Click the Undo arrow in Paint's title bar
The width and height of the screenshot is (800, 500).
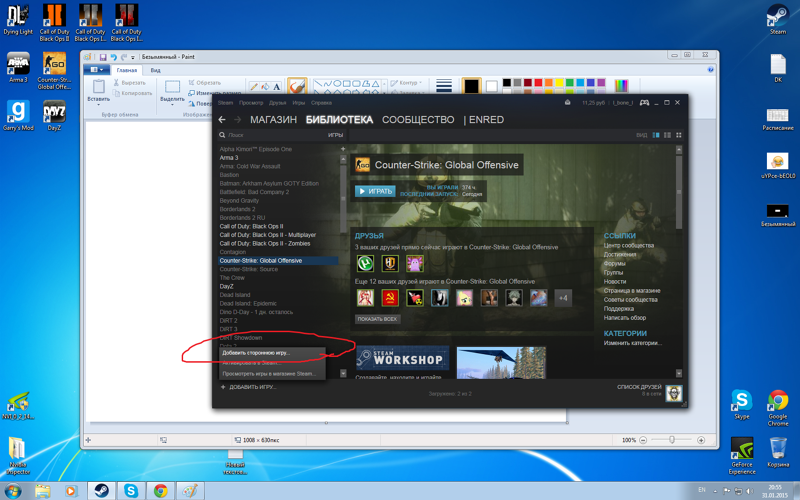coord(114,57)
